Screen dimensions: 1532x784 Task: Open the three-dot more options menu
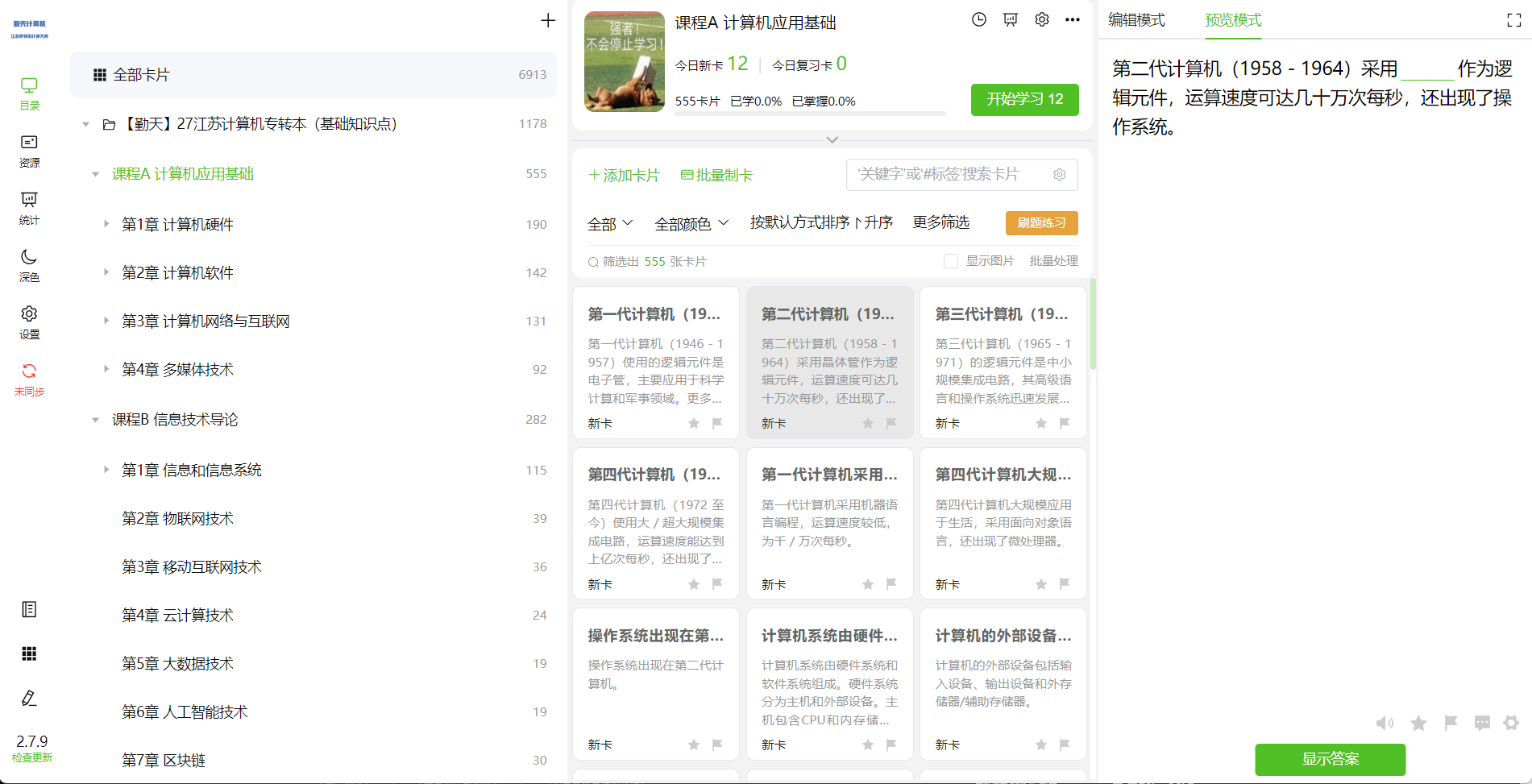click(x=1073, y=19)
